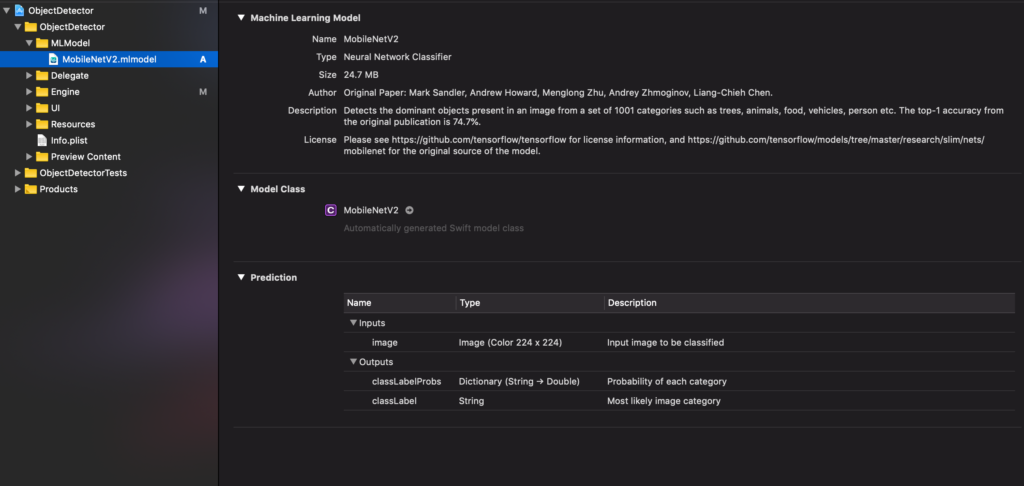Expand the Resources folder triangle

coord(29,124)
